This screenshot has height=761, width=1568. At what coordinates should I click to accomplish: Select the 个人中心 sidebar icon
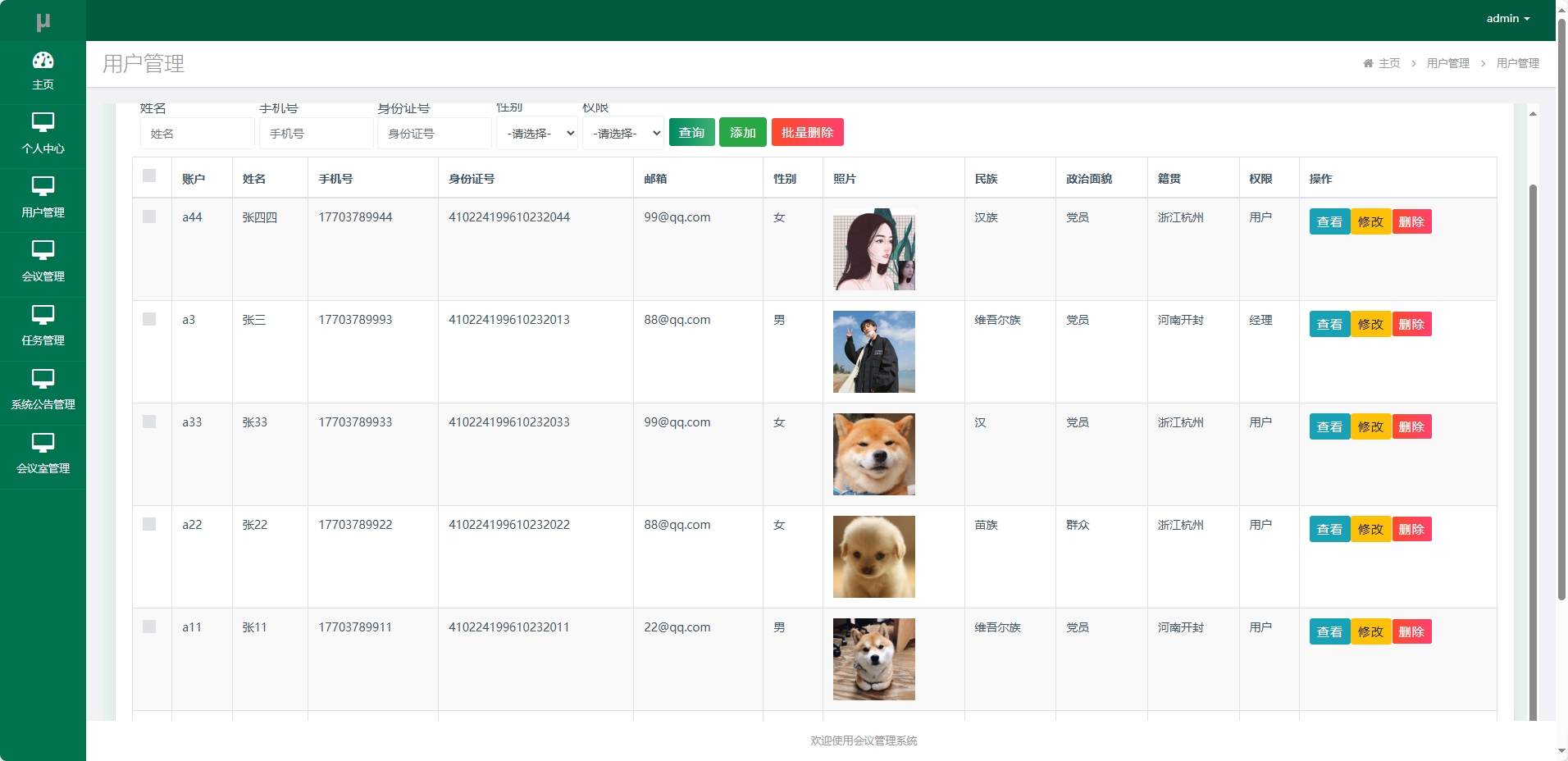click(x=43, y=131)
